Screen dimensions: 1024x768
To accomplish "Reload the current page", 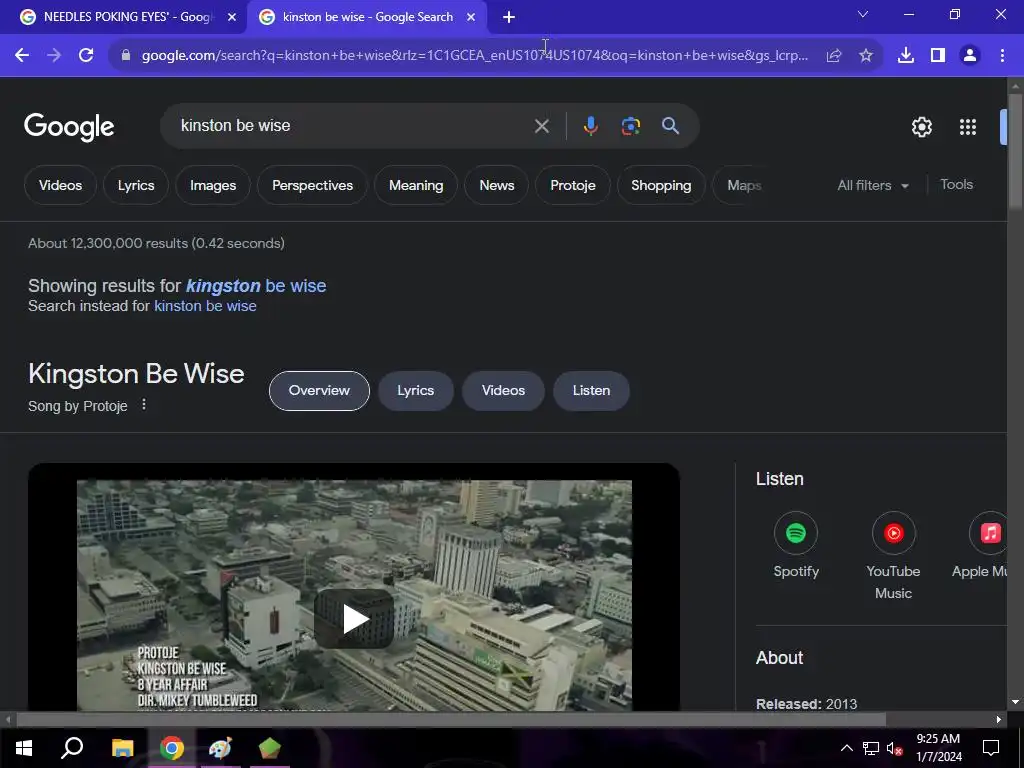I will click(86, 56).
